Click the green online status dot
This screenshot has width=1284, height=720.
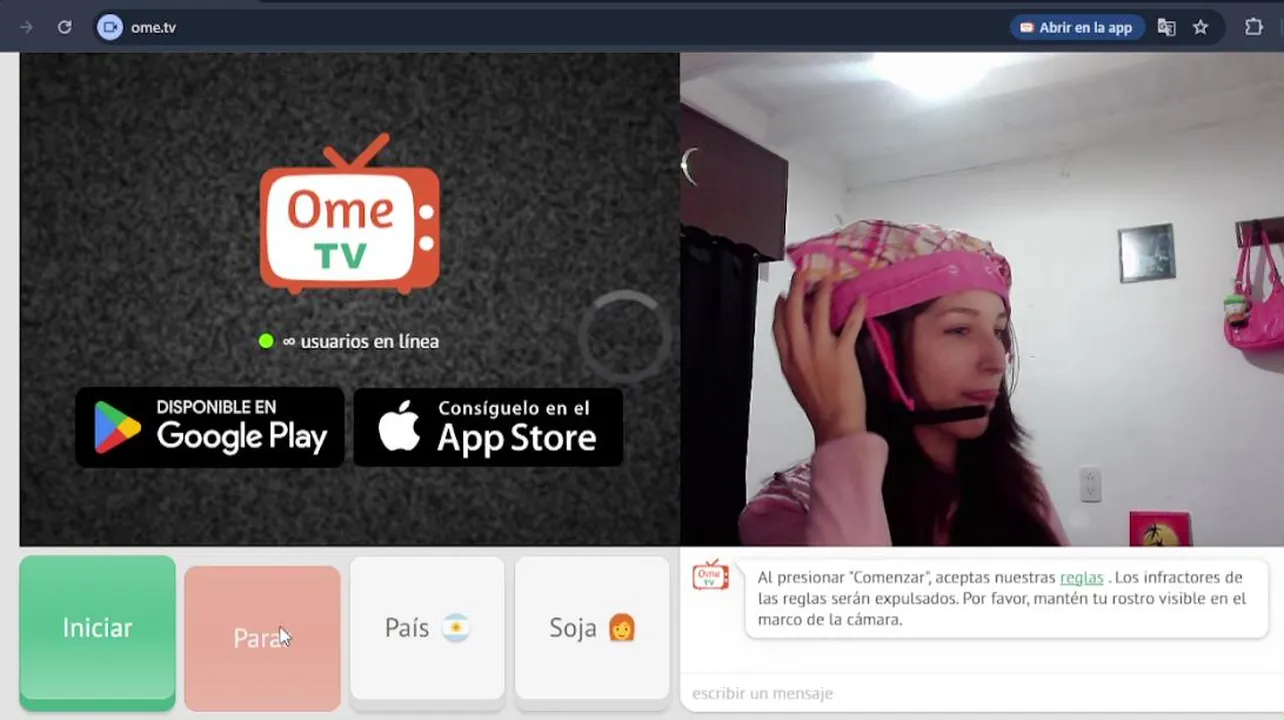(266, 341)
